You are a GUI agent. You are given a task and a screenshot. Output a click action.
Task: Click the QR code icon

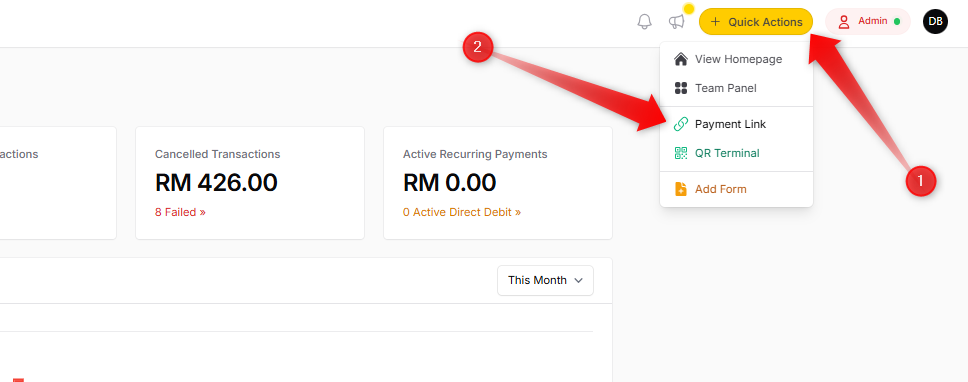tap(680, 153)
